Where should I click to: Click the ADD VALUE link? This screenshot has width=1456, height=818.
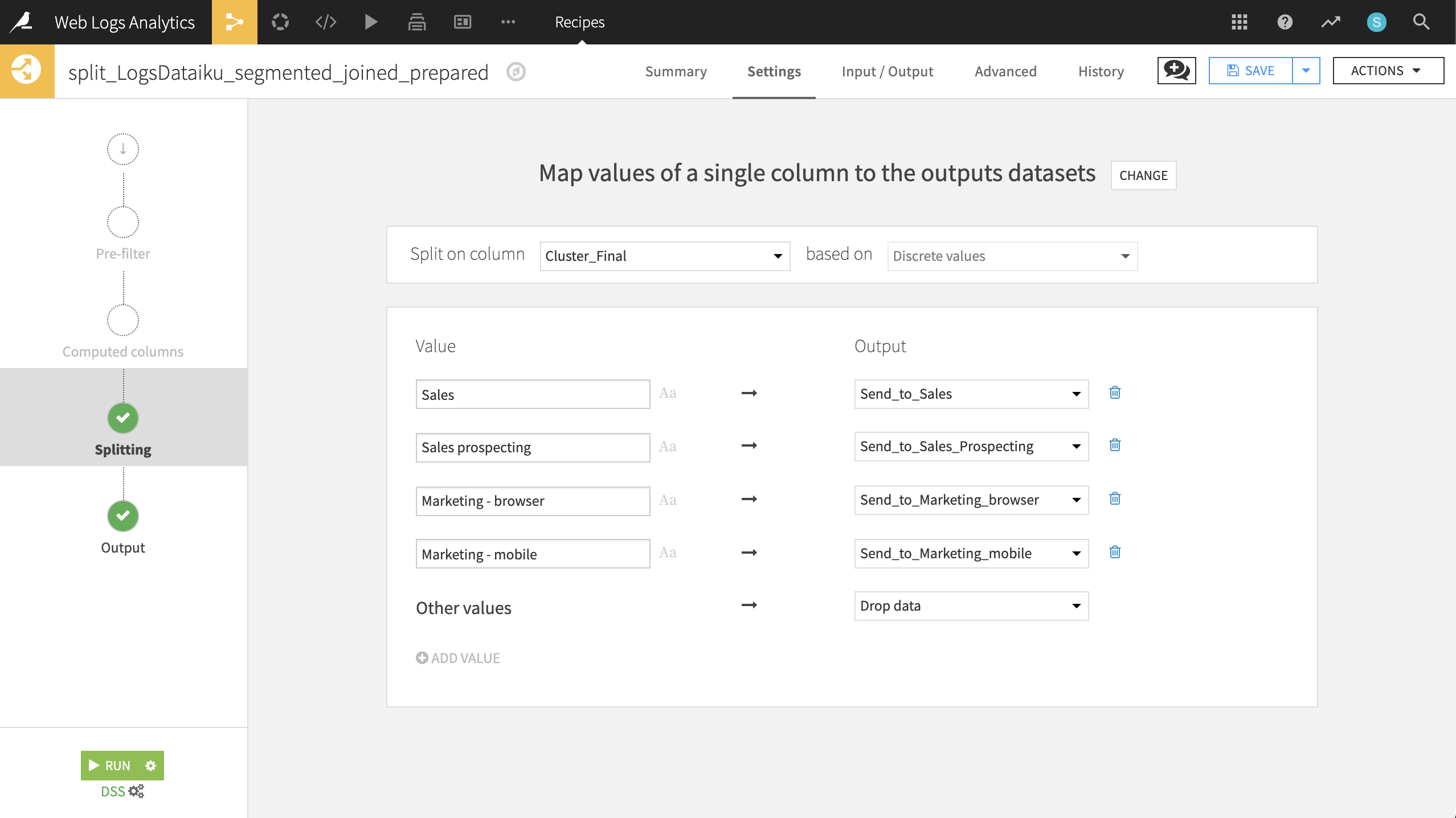coord(458,657)
